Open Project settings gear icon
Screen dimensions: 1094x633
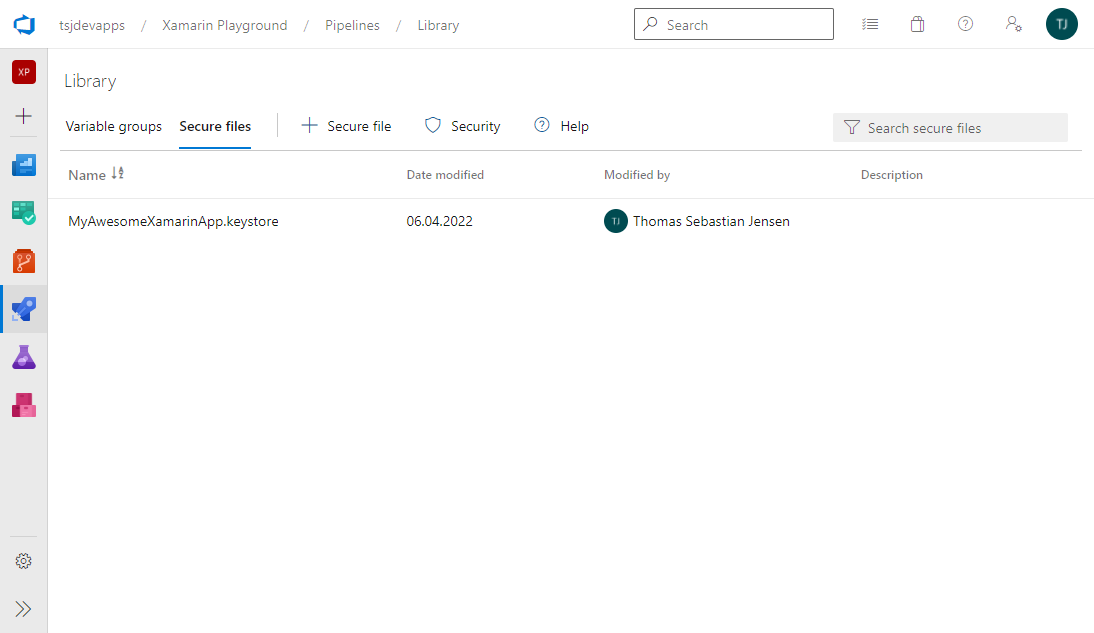pos(24,561)
